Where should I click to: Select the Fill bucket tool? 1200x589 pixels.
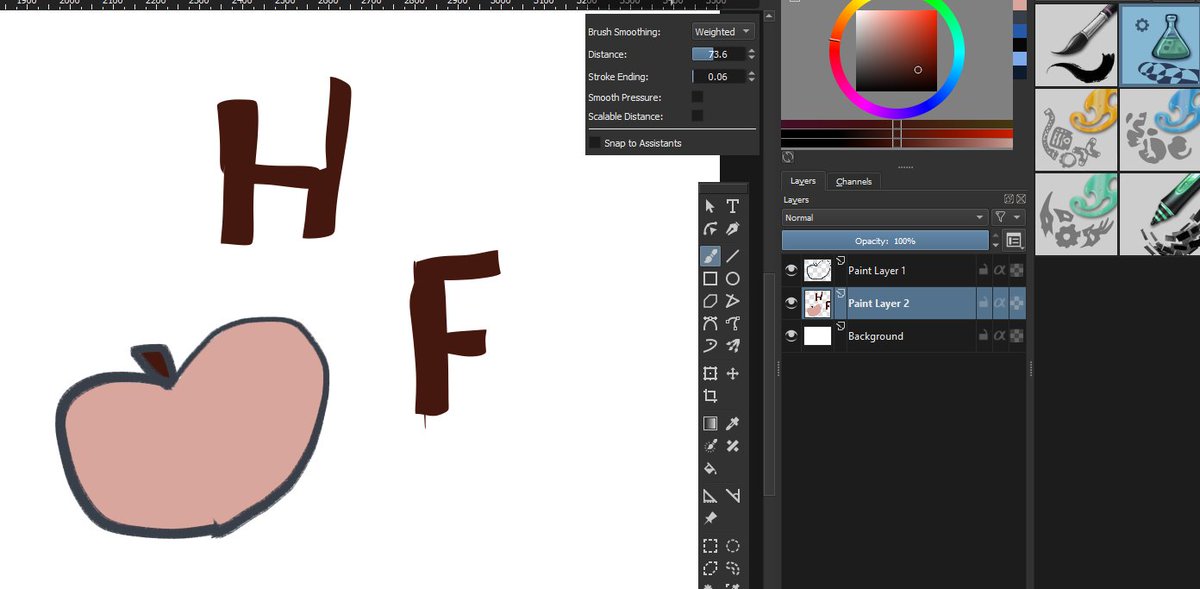click(x=710, y=468)
